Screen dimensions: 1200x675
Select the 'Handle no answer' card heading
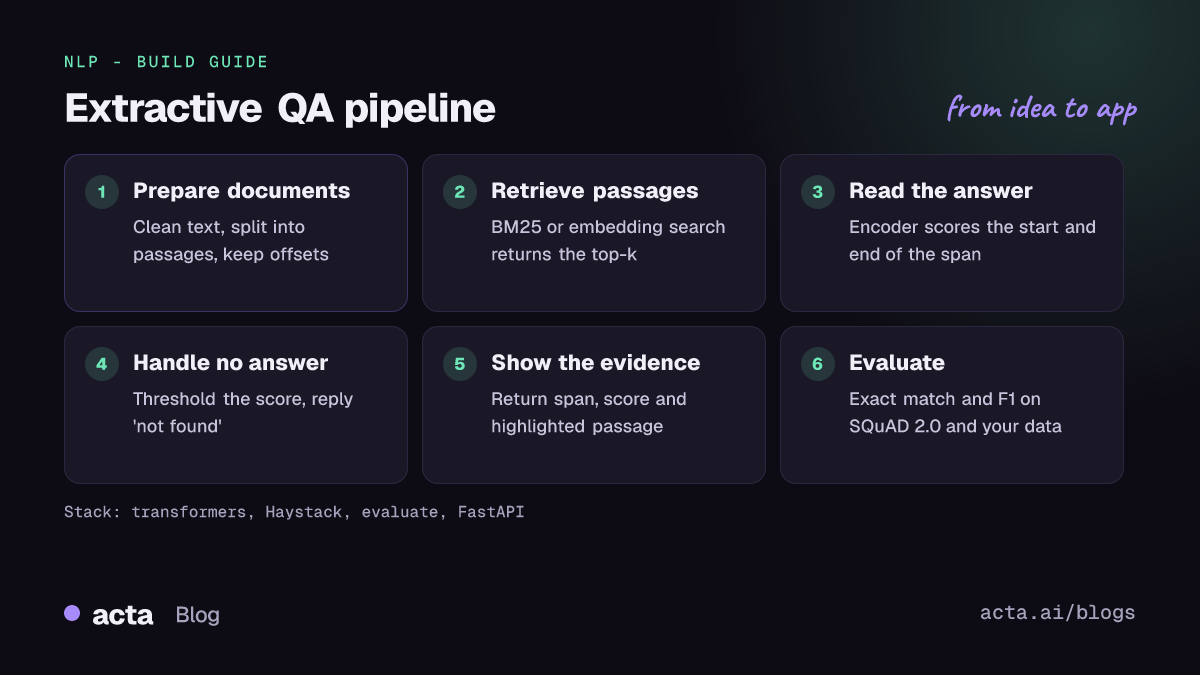click(x=230, y=363)
